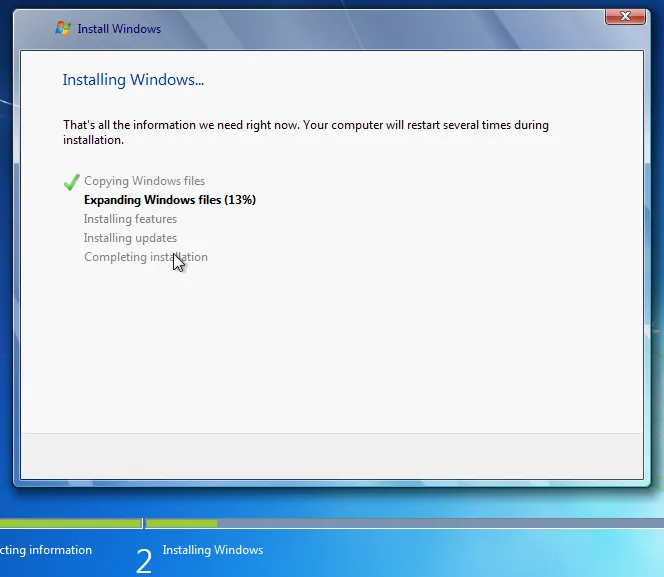Screen dimensions: 664x577
Task: Click the collecting information progress bar segment
Action: point(70,523)
